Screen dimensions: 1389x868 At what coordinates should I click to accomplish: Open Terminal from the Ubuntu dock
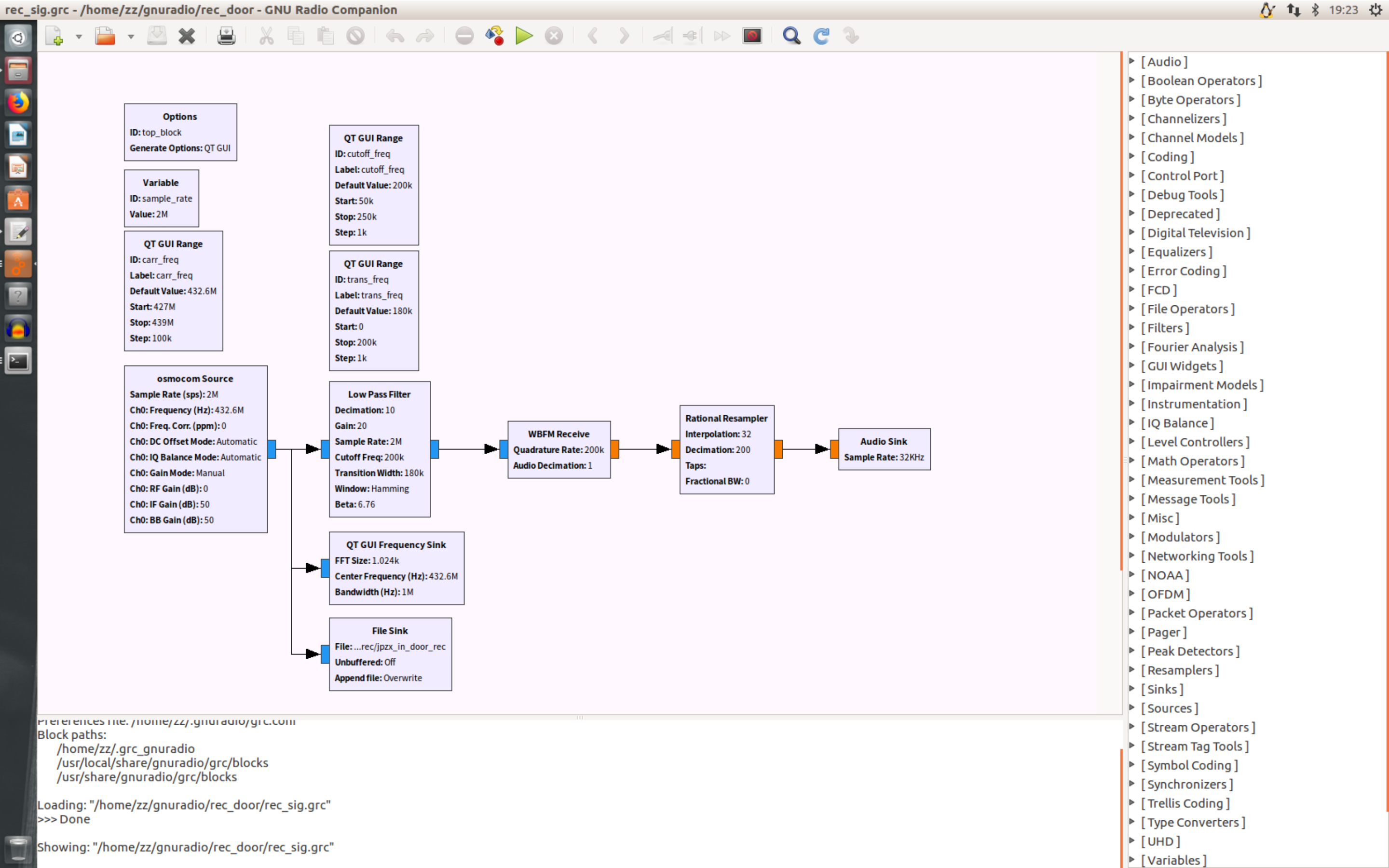[18, 361]
